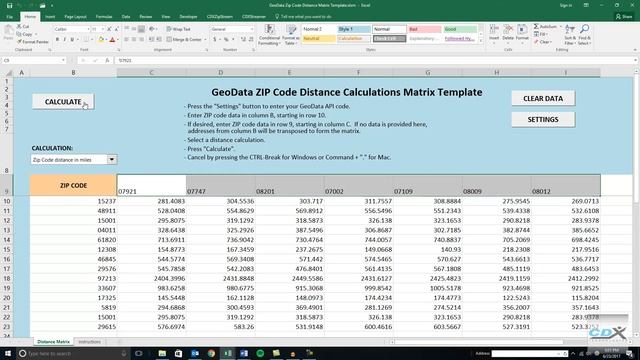
Task: Open the Instructions sheet tab
Action: point(89,342)
